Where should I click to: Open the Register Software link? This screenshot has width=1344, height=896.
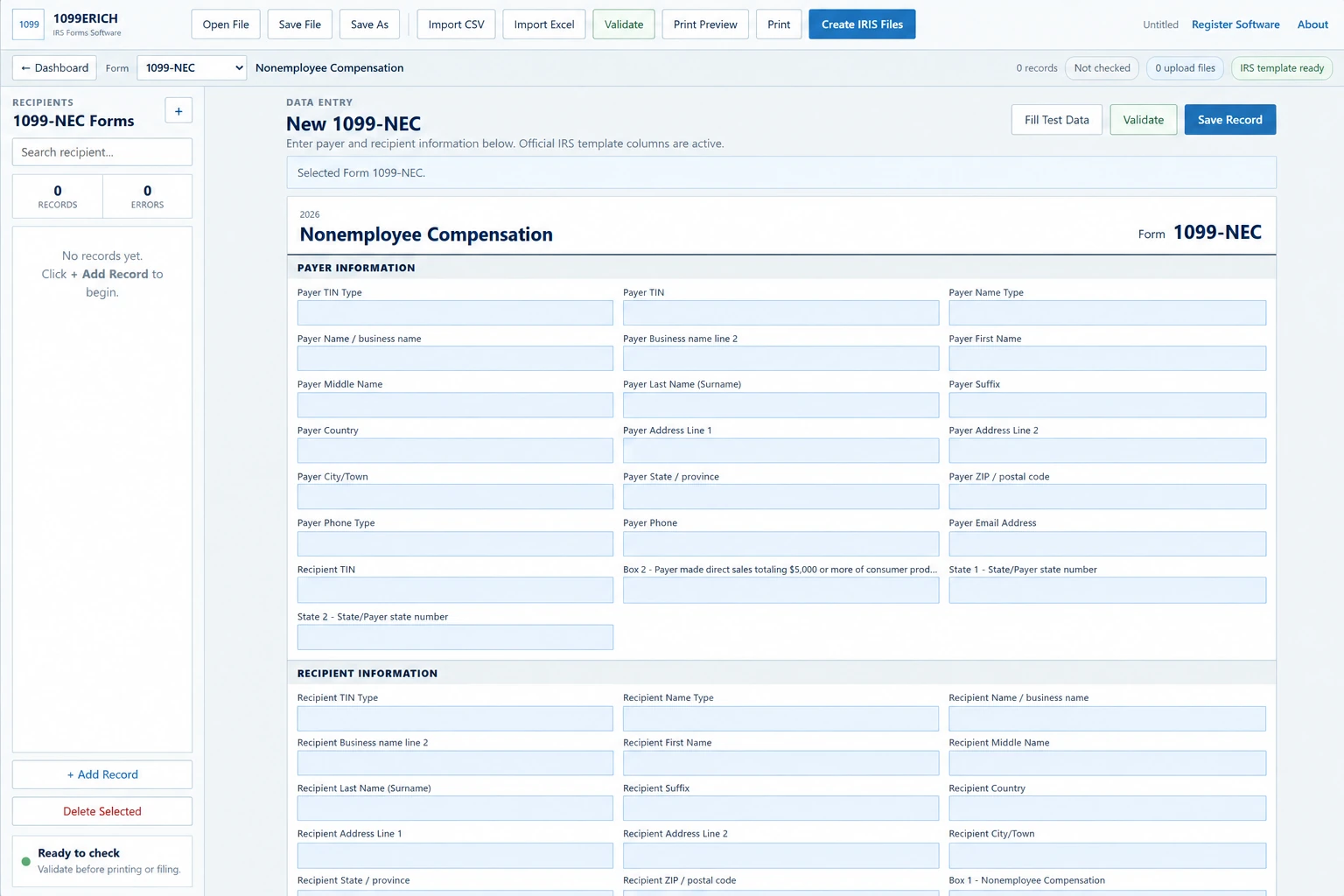point(1235,24)
